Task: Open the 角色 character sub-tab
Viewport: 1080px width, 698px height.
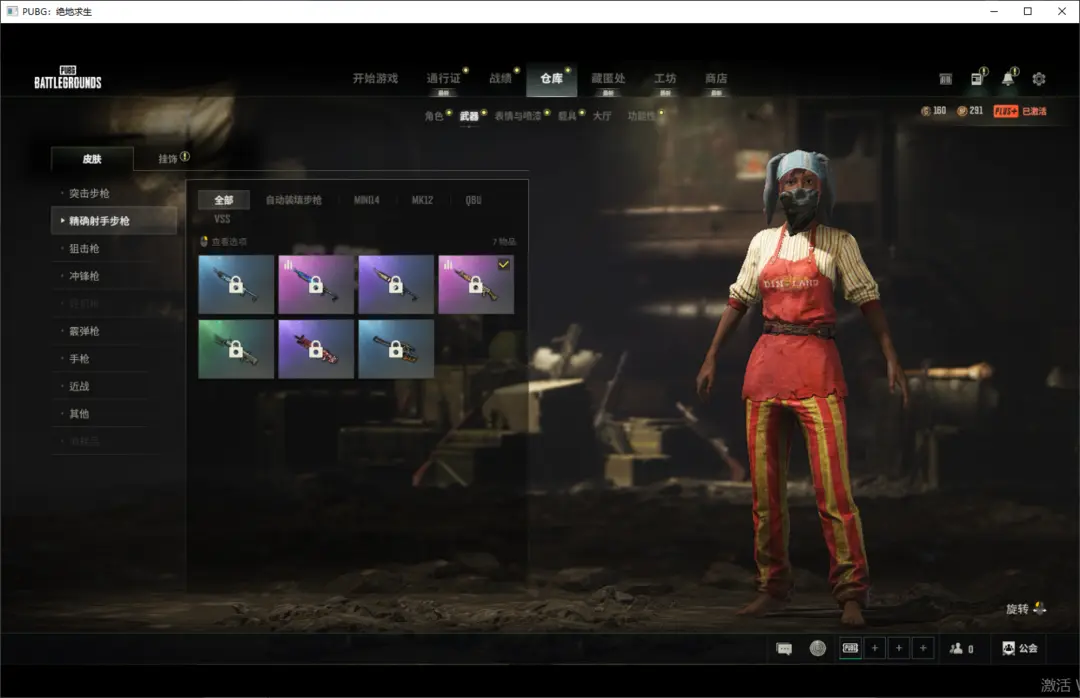Action: [434, 116]
